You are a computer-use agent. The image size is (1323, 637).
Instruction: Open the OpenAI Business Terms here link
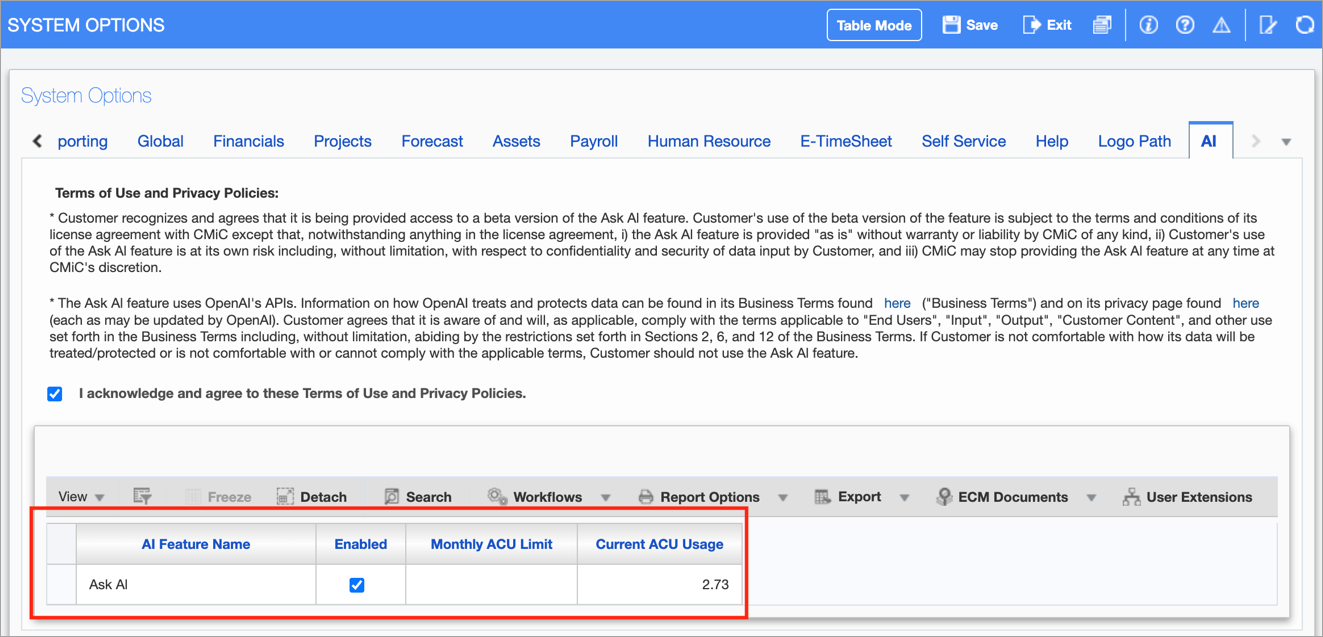pos(897,303)
